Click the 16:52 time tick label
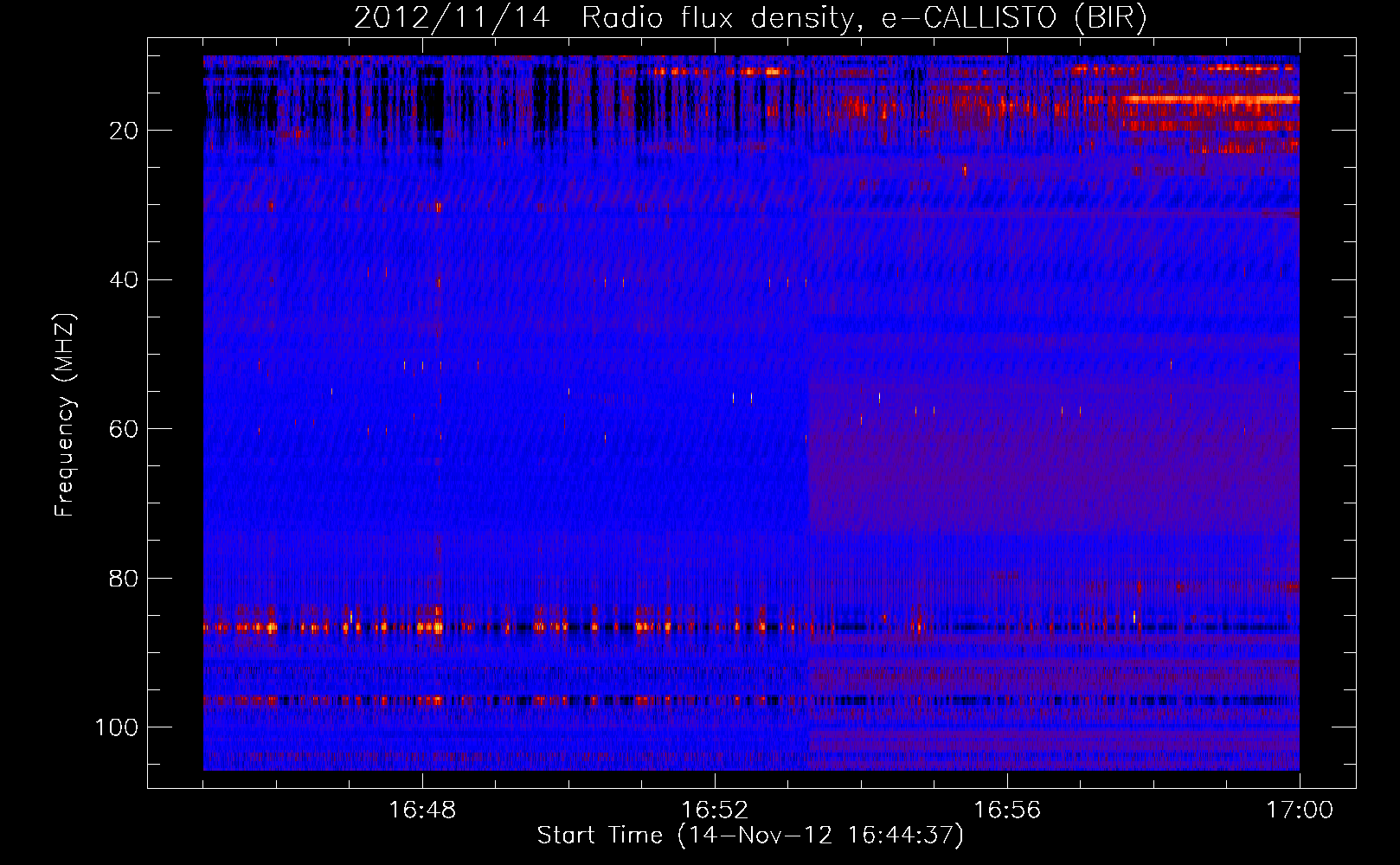Viewport: 1400px width, 865px height. 715,811
